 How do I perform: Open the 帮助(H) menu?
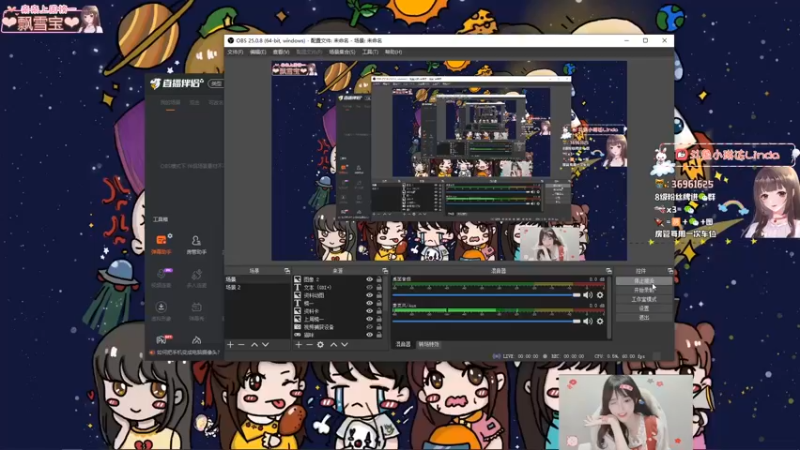pyautogui.click(x=393, y=52)
